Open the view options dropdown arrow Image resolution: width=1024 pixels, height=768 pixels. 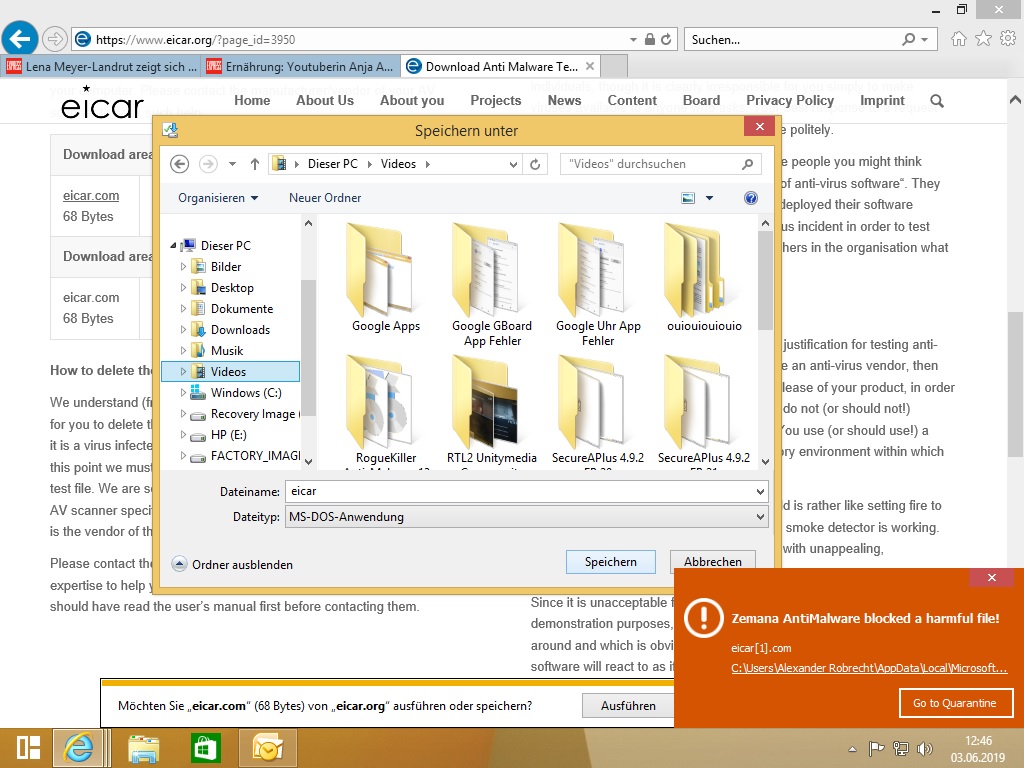pyautogui.click(x=709, y=198)
